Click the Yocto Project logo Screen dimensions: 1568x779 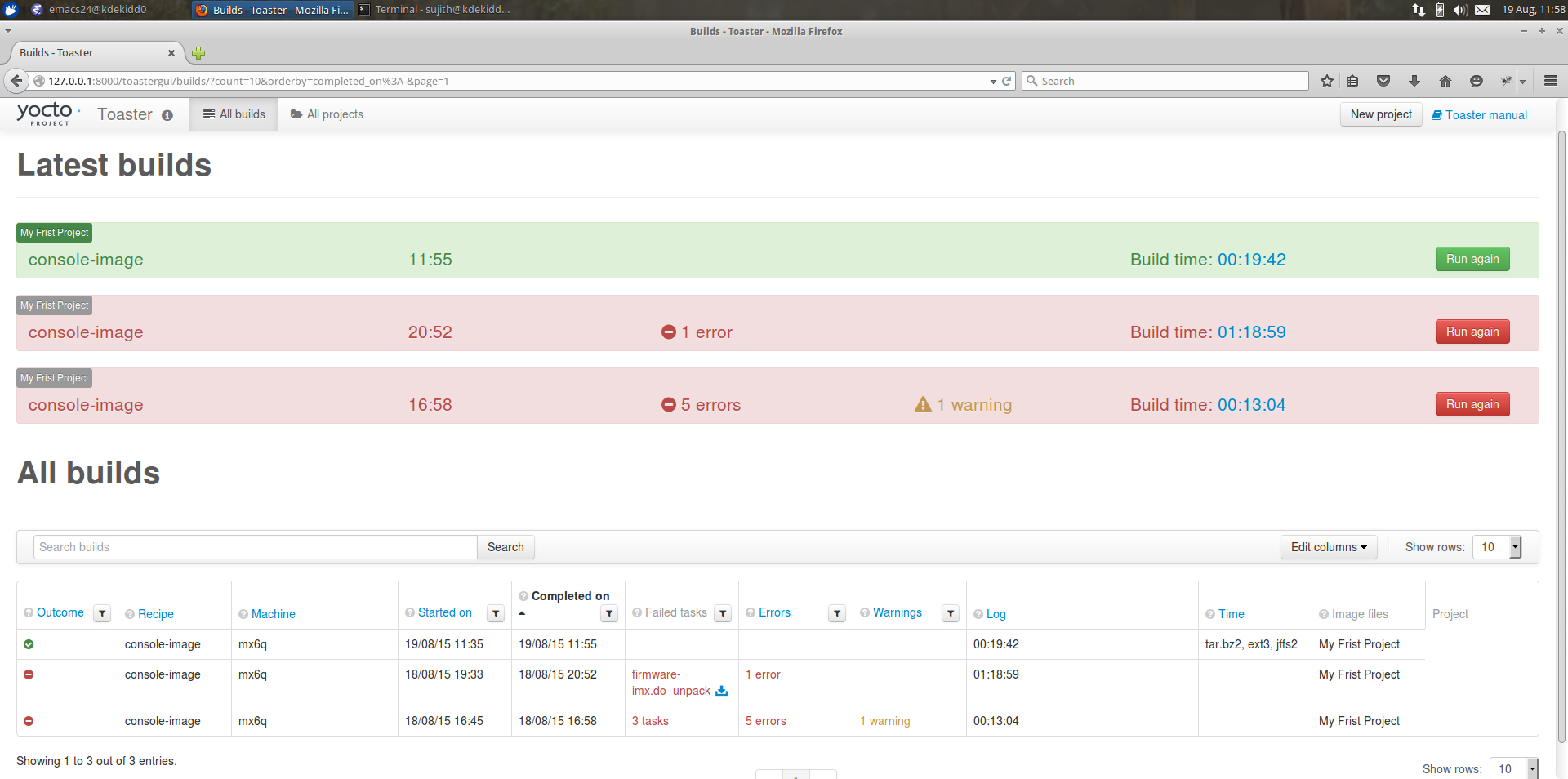click(x=47, y=114)
